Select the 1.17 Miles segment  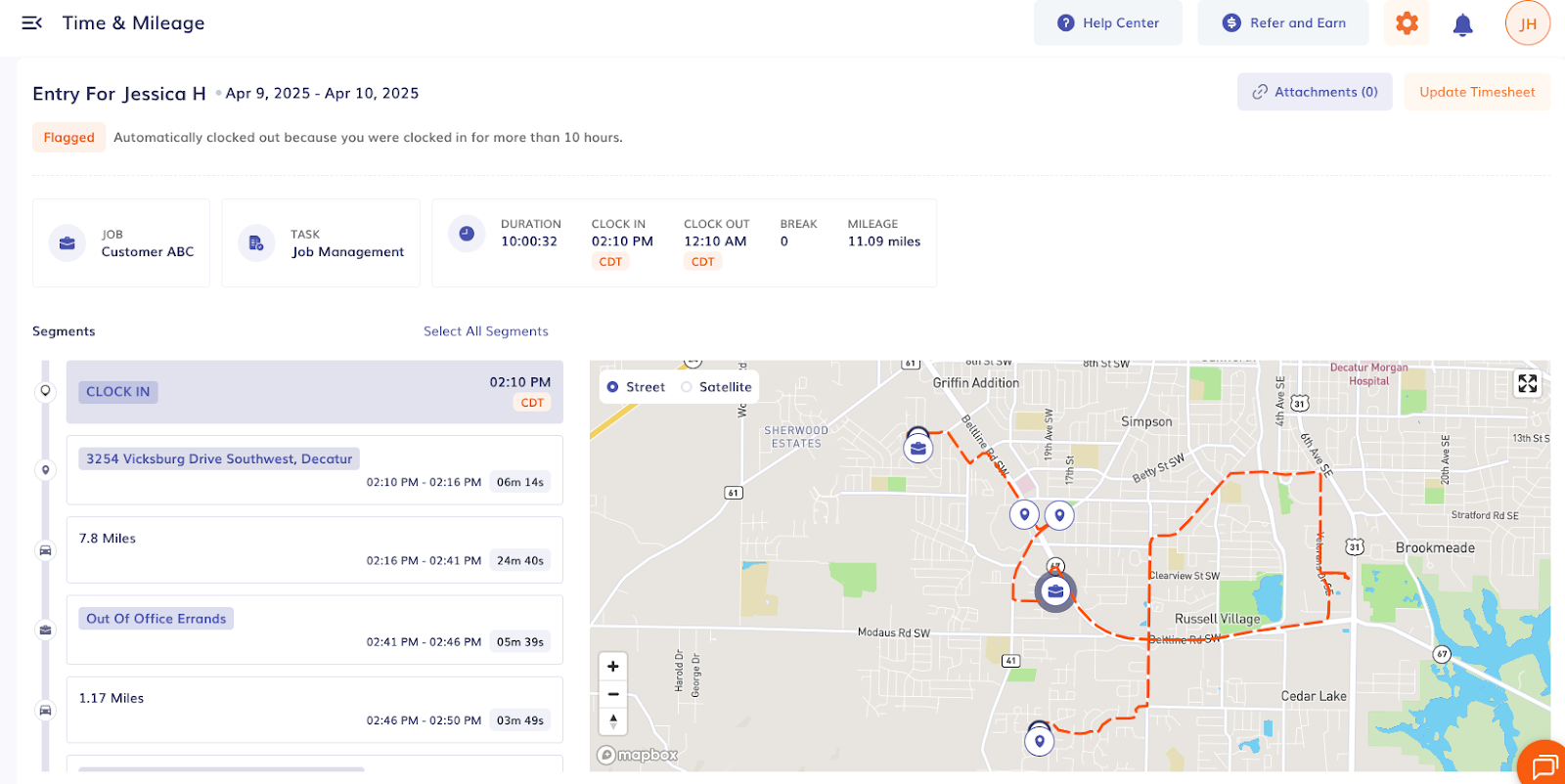[315, 710]
